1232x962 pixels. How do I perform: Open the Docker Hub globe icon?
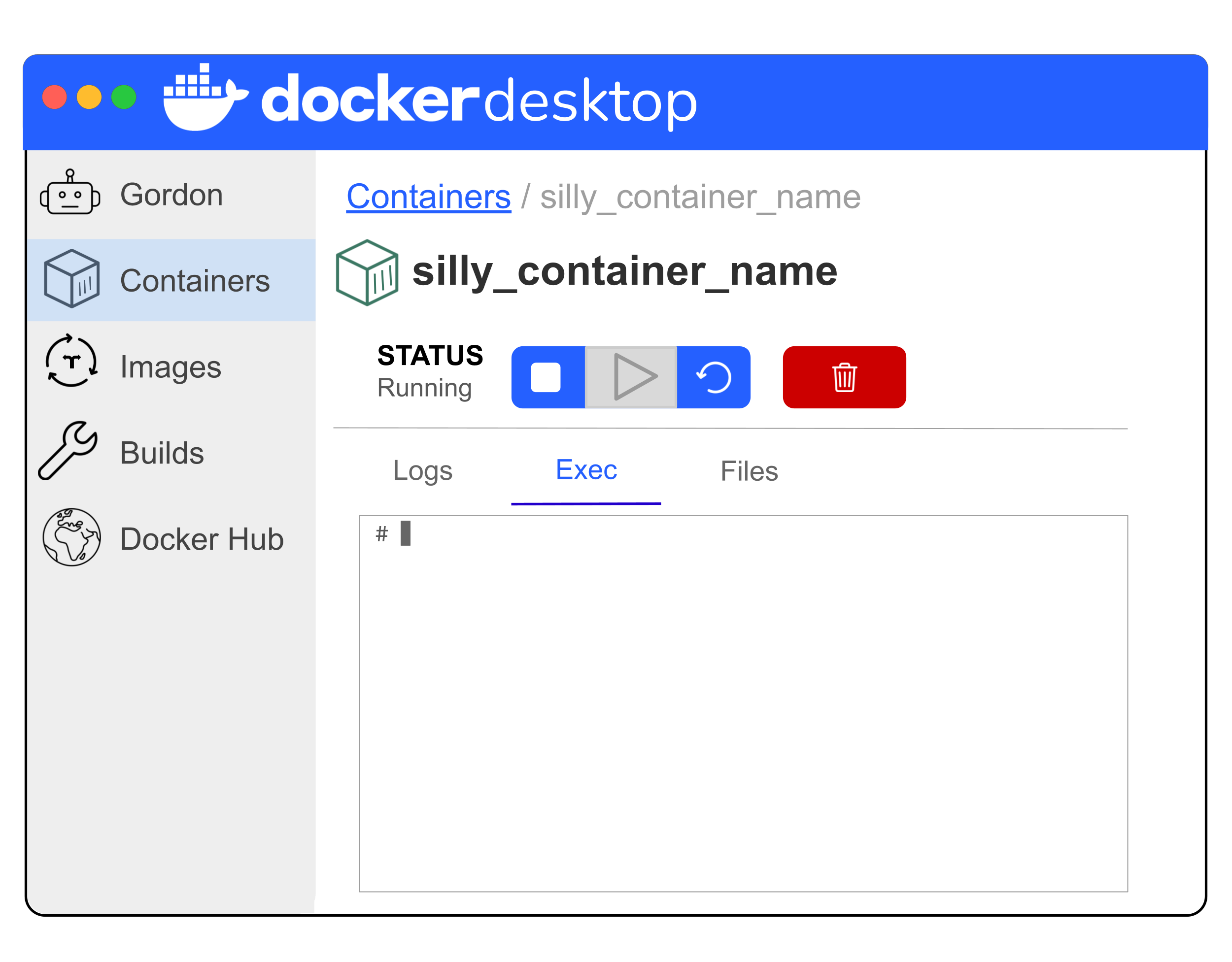71,537
